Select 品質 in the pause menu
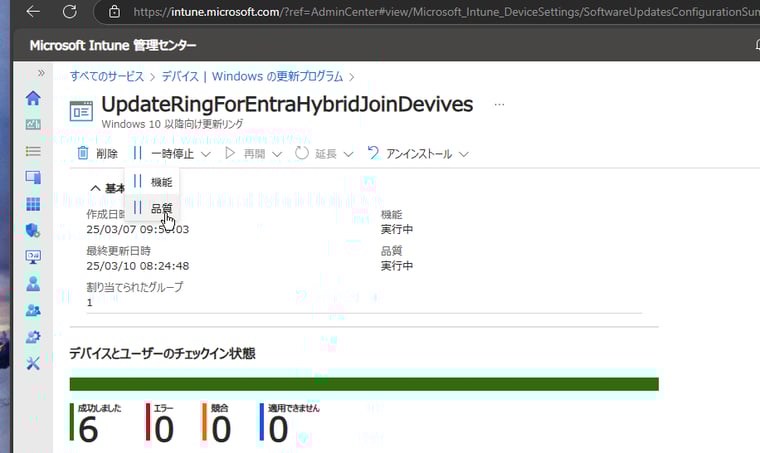The height and width of the screenshot is (453, 760). [x=153, y=208]
